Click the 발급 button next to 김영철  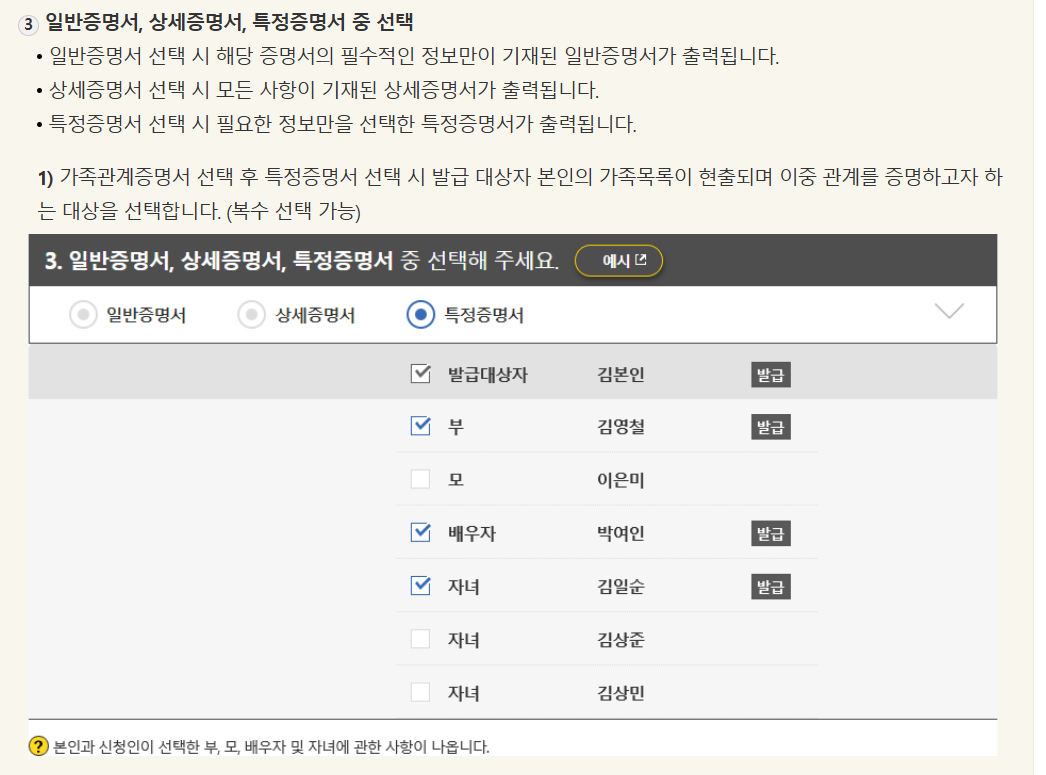[x=768, y=427]
